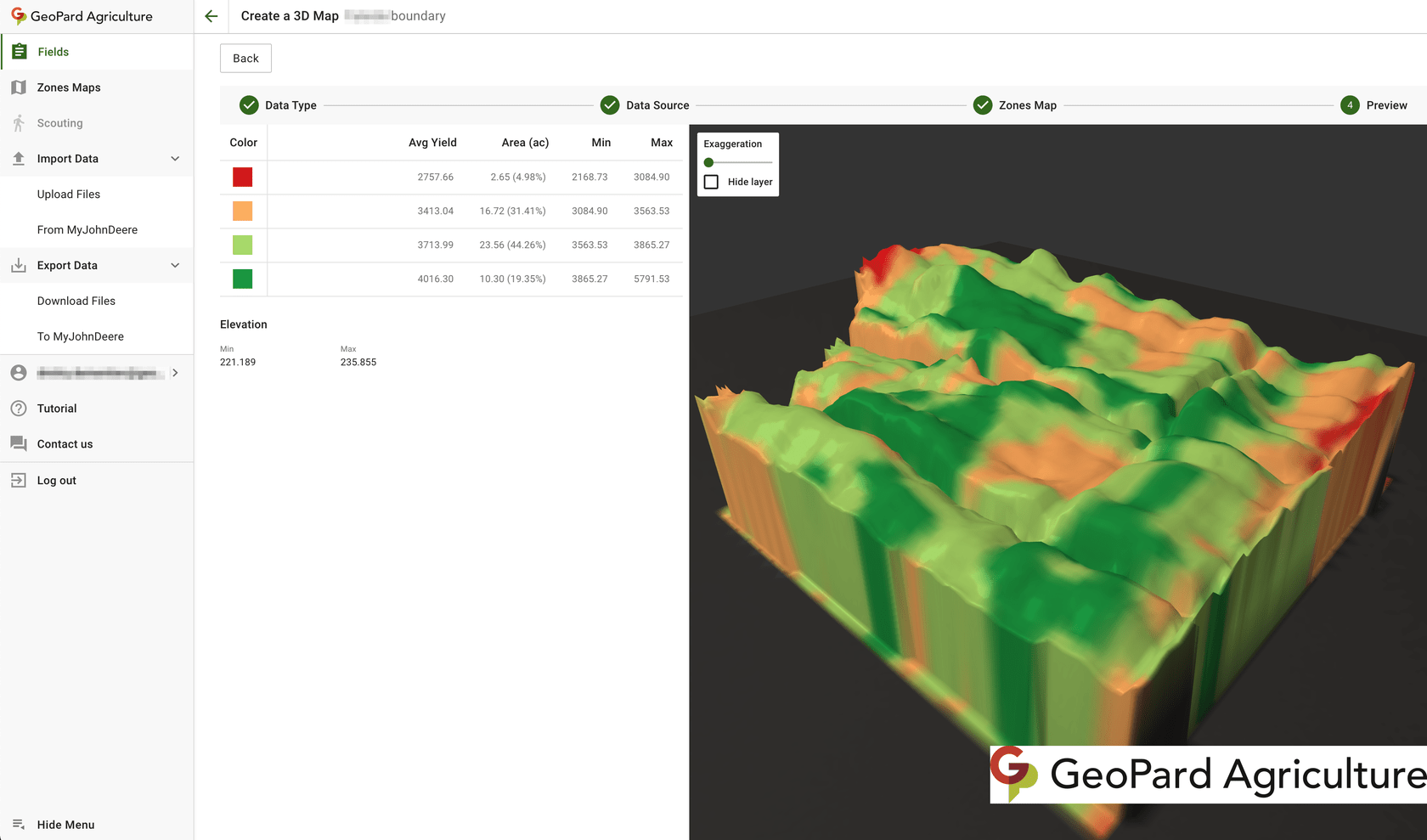Viewport: 1427px width, 840px height.
Task: Click the Log out icon
Action: (x=18, y=480)
